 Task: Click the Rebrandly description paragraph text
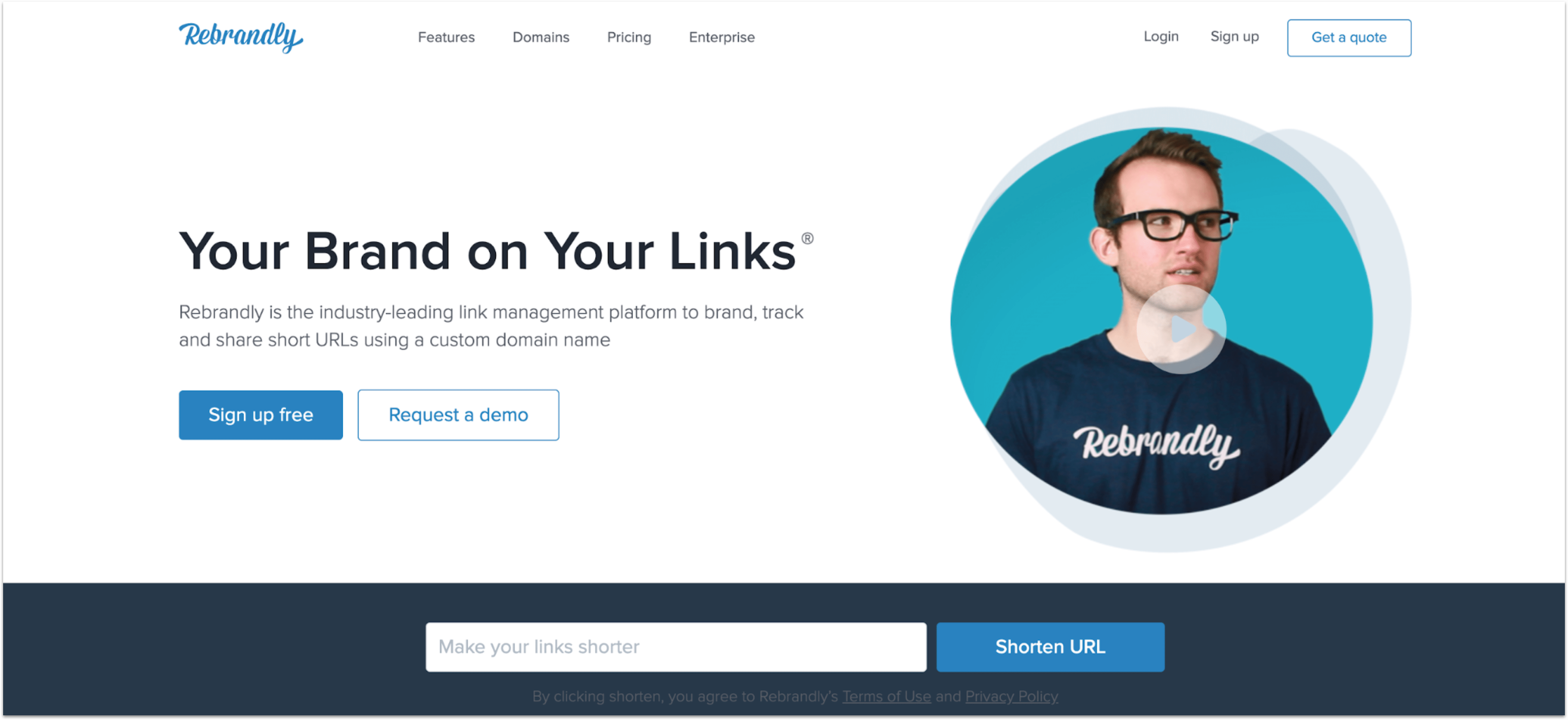[x=491, y=326]
